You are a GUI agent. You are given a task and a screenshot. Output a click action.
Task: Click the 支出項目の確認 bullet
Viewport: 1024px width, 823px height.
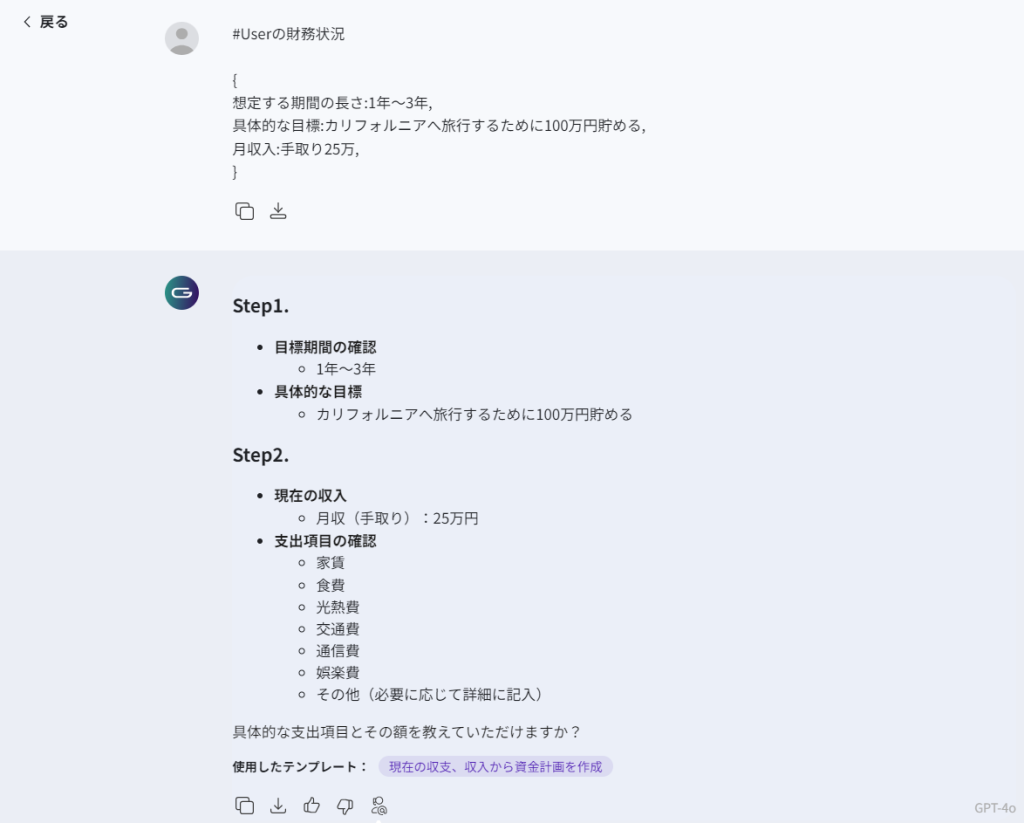325,541
